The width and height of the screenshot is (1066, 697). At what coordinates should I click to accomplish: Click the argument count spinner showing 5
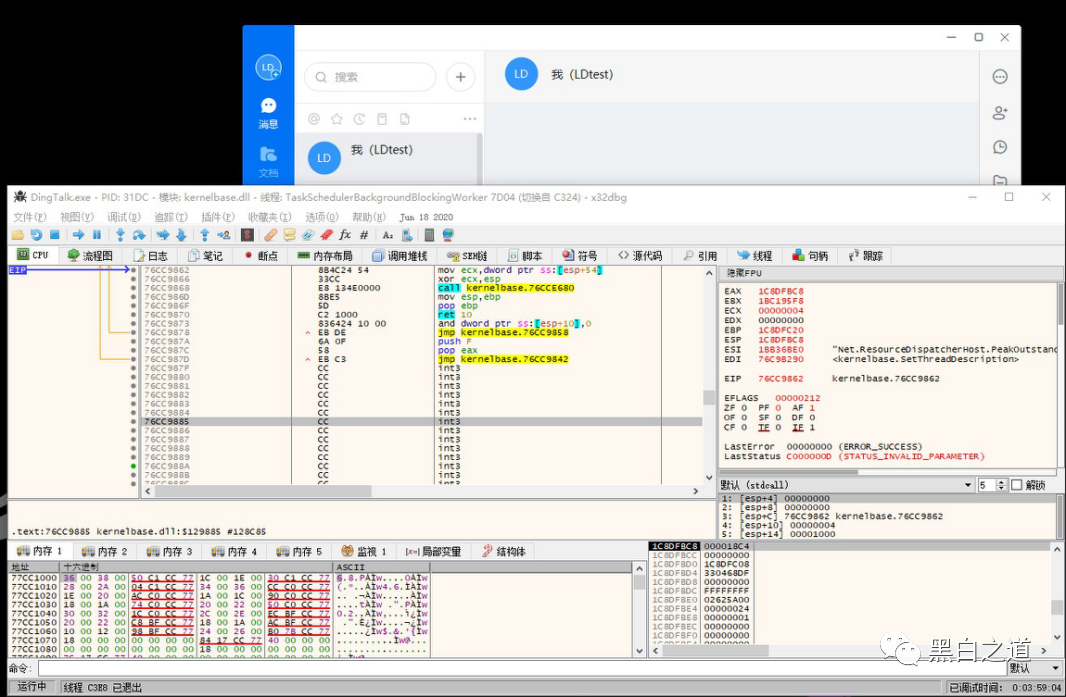[992, 485]
